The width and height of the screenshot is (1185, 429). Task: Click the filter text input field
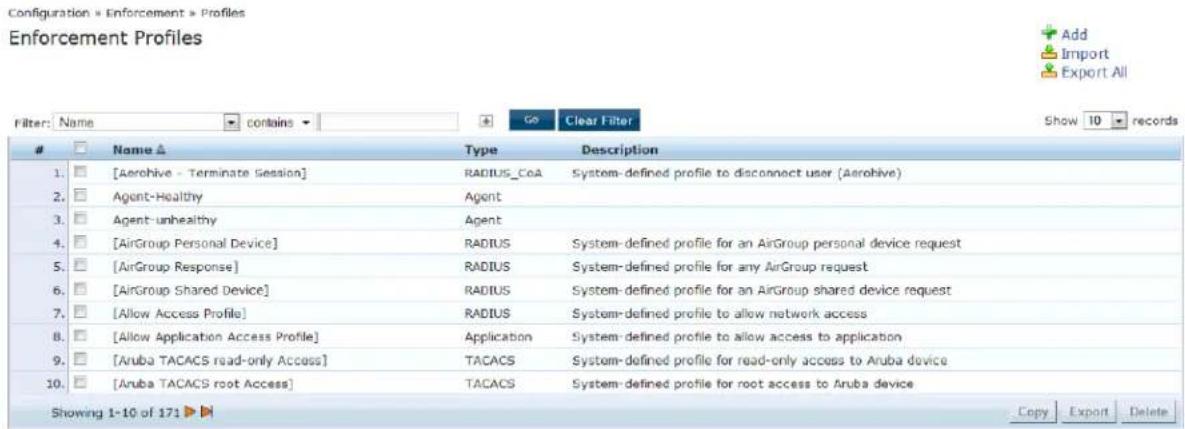388,122
